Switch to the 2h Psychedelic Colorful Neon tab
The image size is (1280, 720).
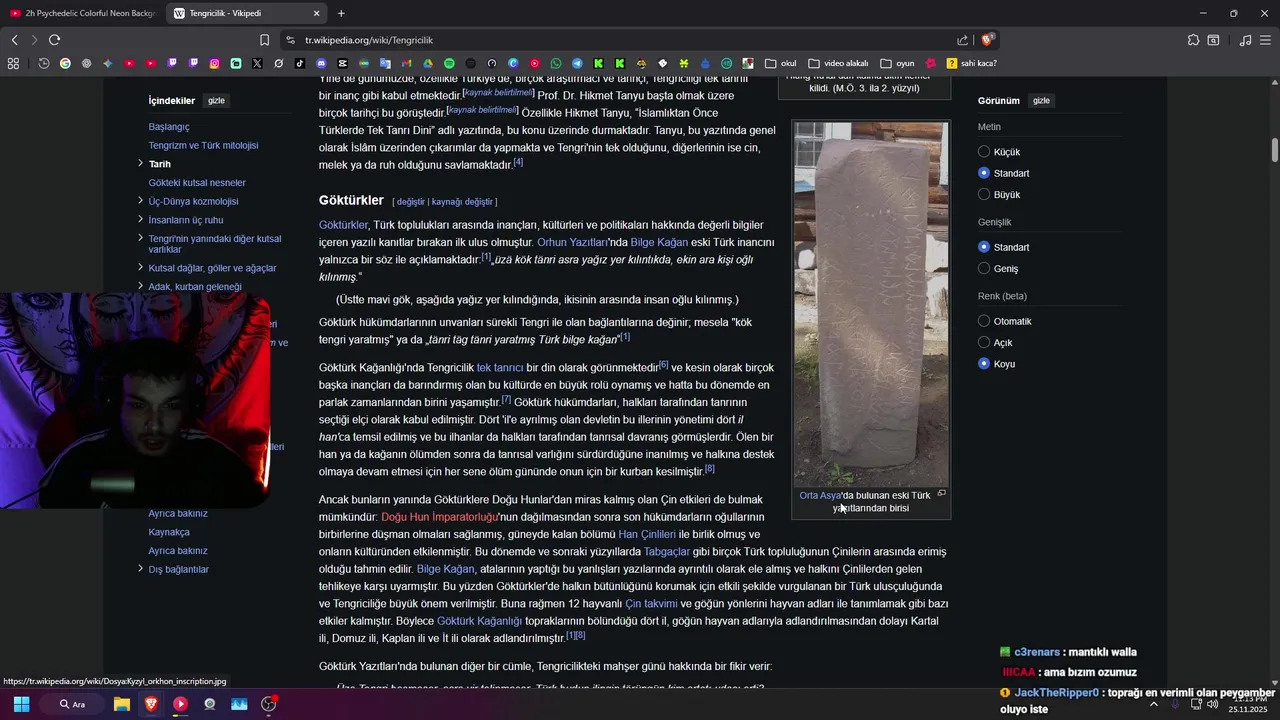[82, 13]
